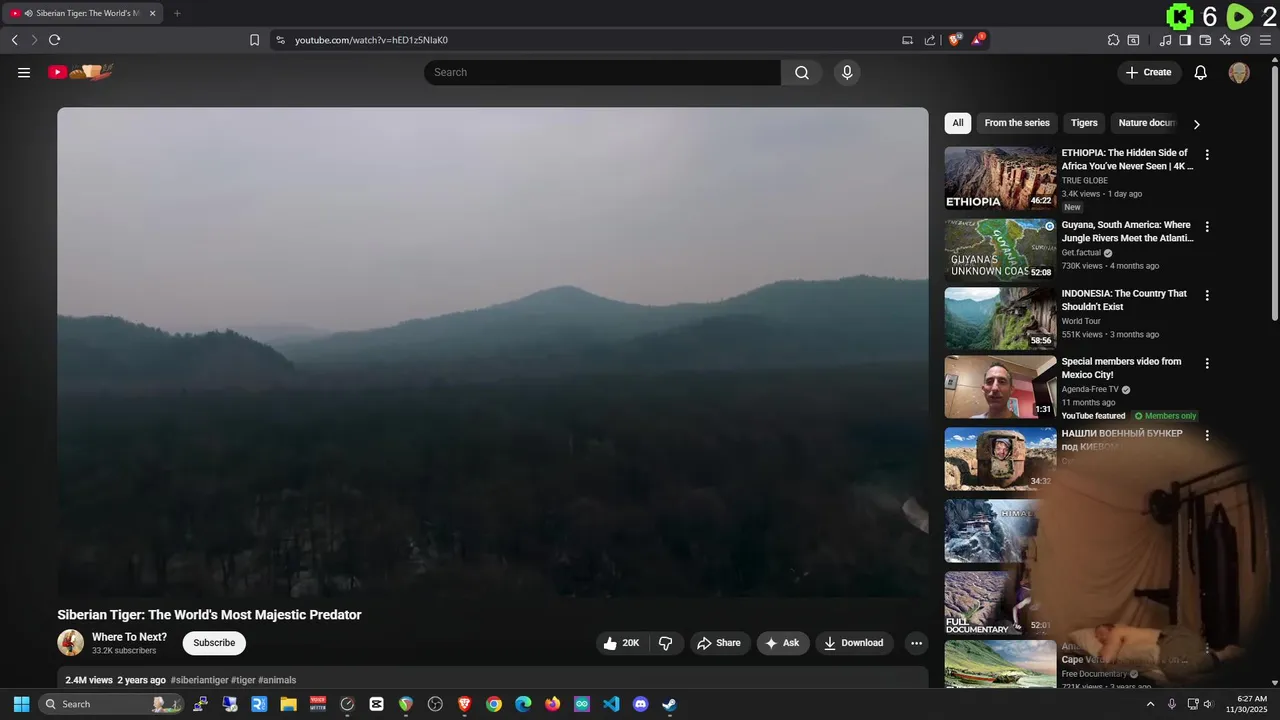Click the Share button
This screenshot has height=720, width=1280.
pyautogui.click(x=719, y=643)
